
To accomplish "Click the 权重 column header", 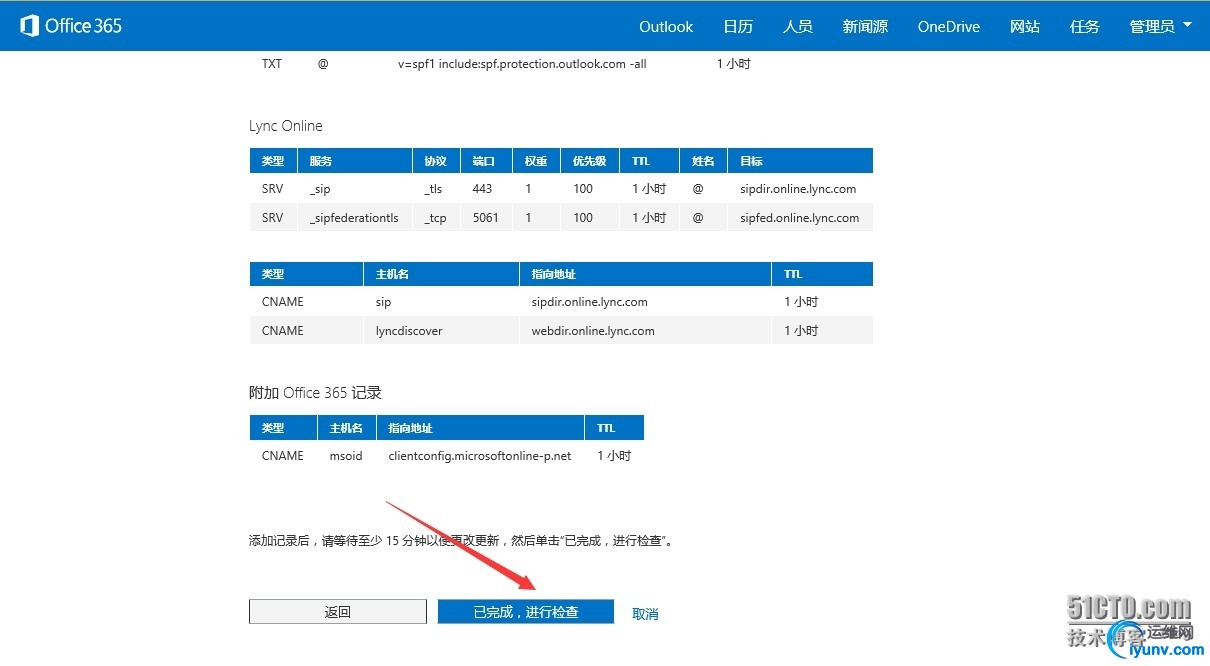I will pos(536,161).
